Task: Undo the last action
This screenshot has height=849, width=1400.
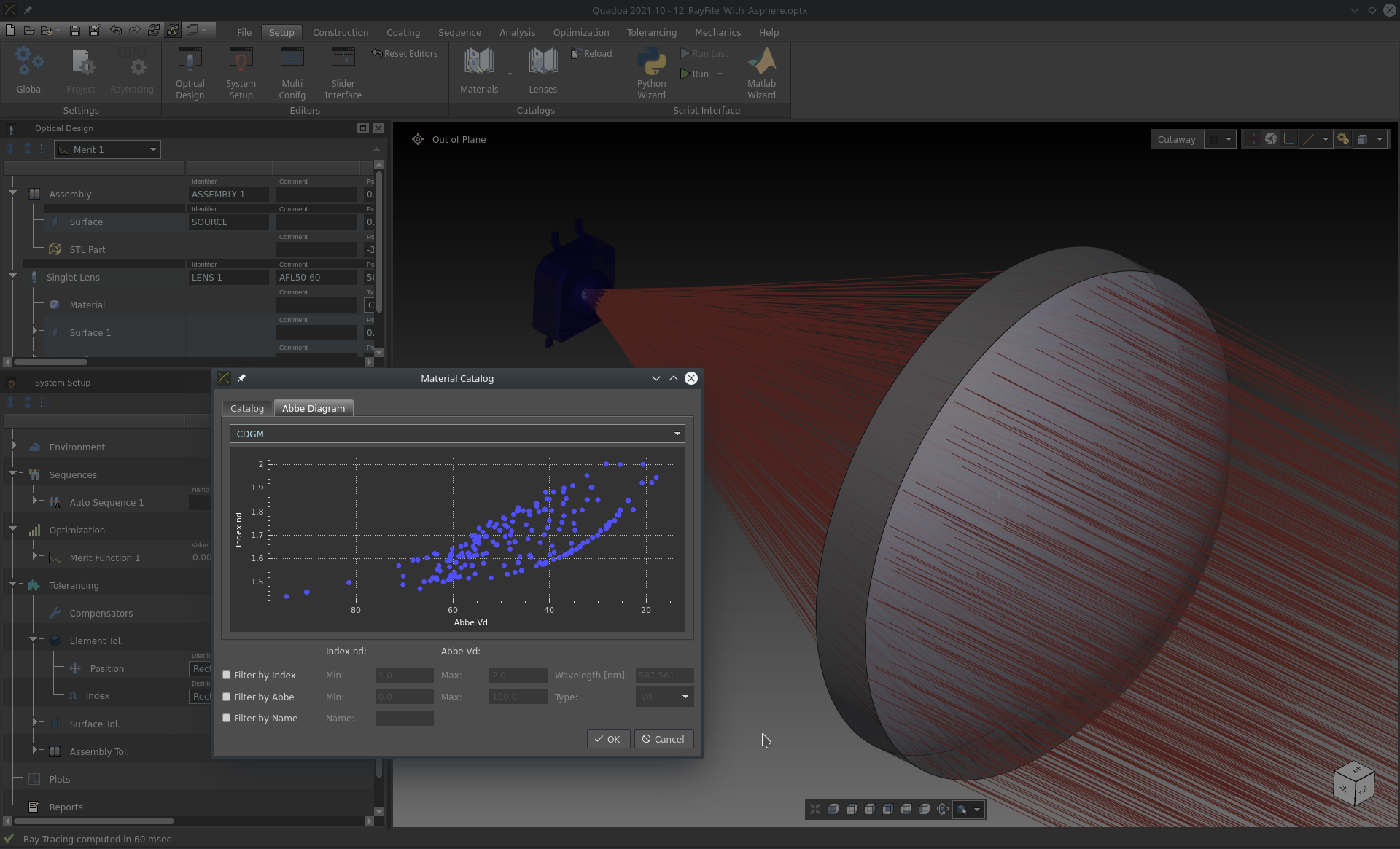Action: [115, 30]
